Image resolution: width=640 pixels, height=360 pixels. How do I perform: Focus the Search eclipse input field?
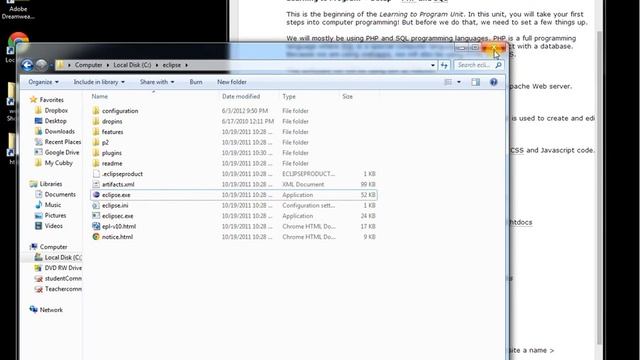pos(474,65)
